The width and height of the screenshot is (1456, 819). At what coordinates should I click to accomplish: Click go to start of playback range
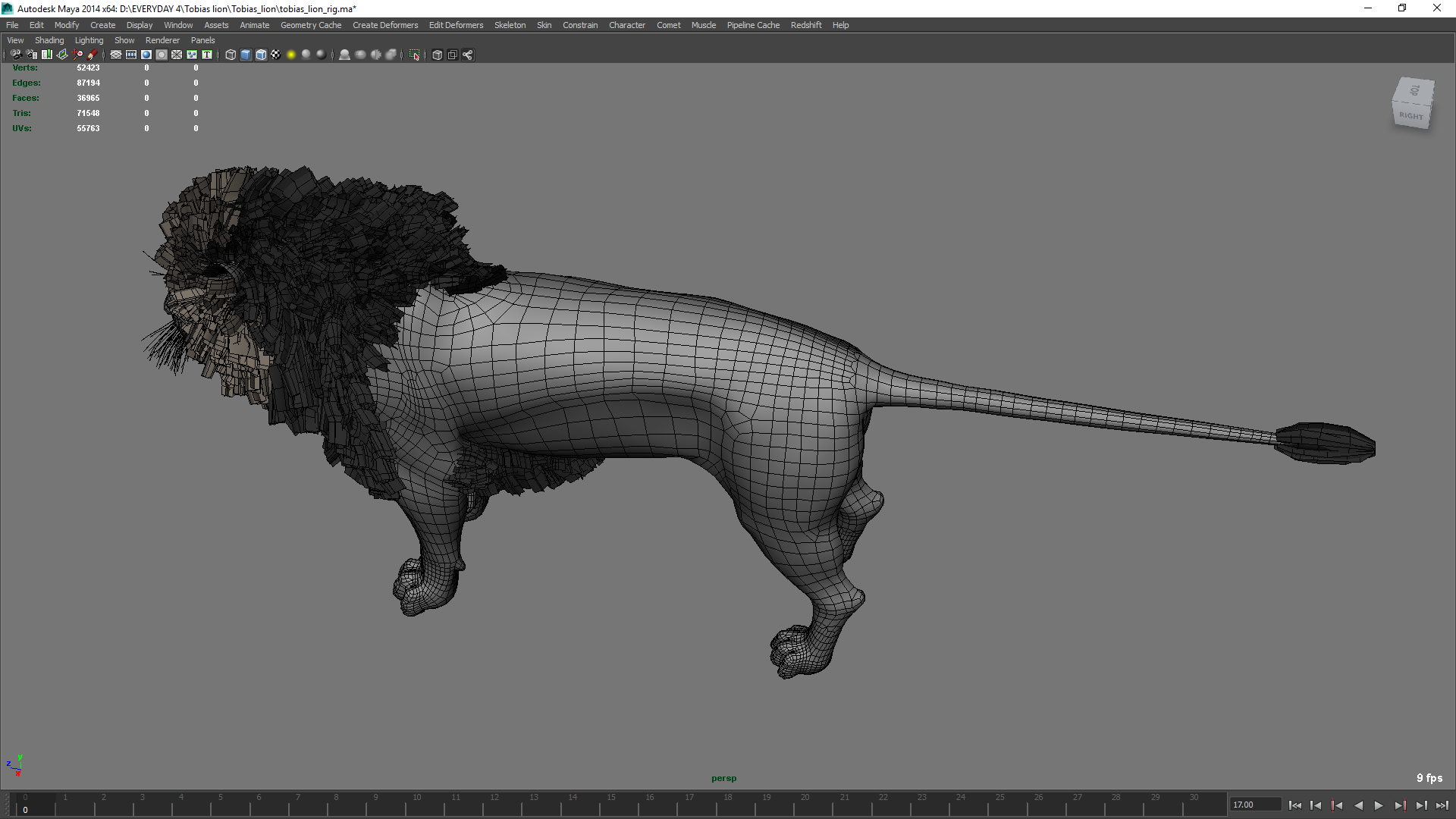1297,805
